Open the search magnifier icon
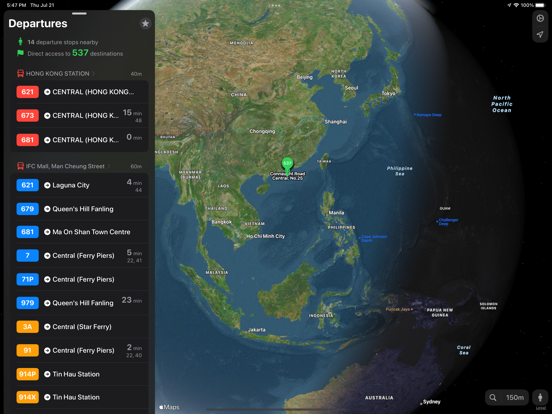 coord(493,397)
